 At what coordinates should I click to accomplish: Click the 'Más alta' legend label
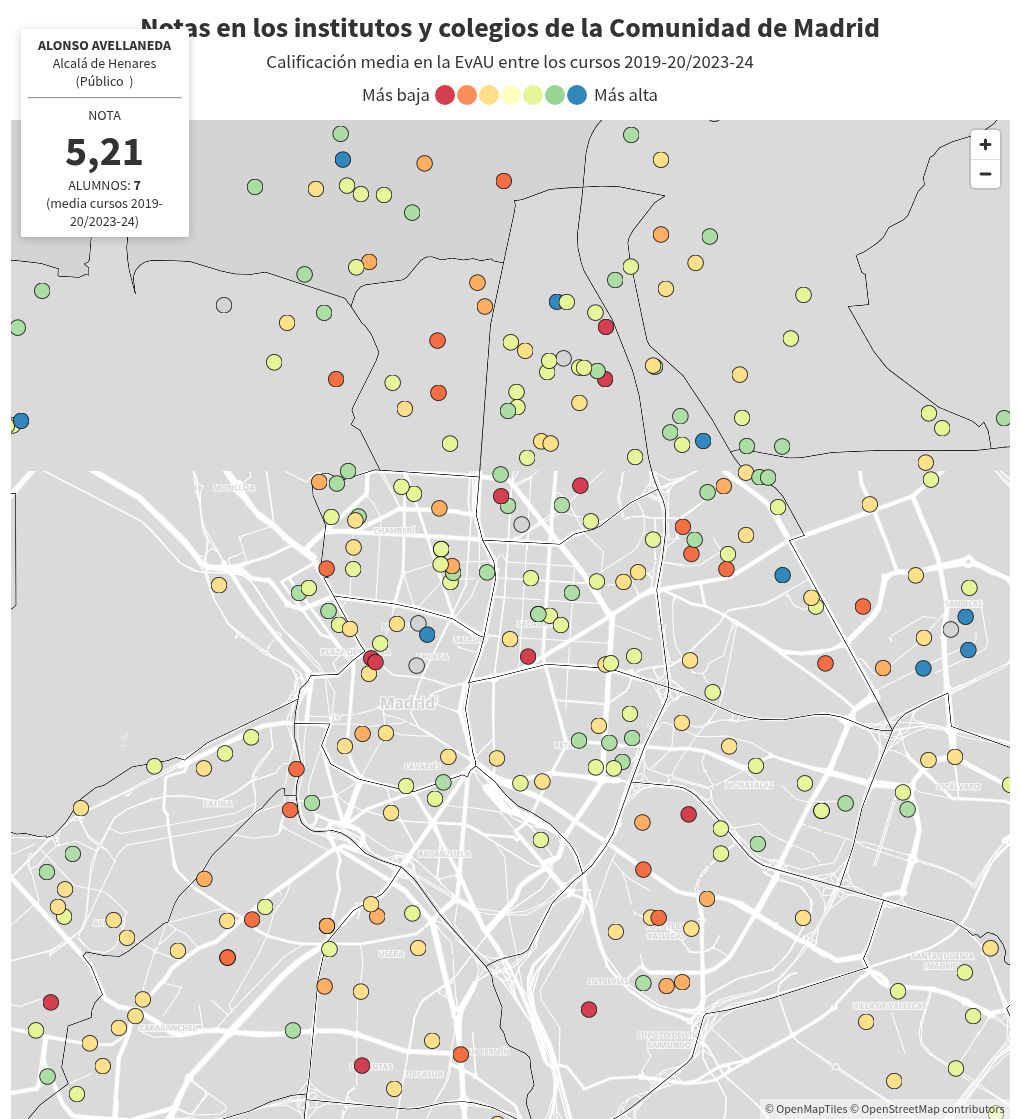(626, 95)
